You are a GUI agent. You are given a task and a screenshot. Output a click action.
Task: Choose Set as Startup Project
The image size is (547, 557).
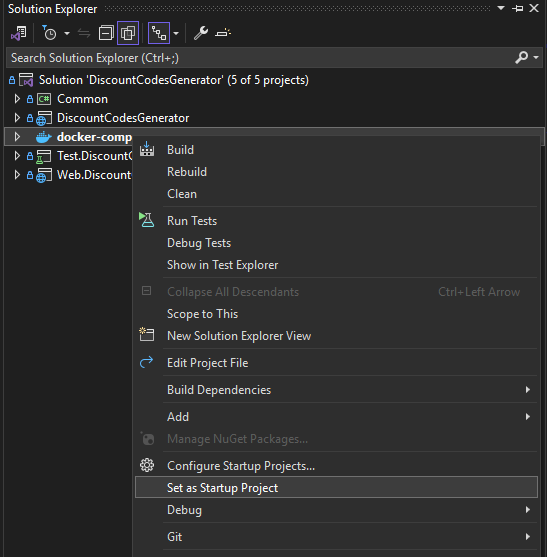pyautogui.click(x=336, y=487)
